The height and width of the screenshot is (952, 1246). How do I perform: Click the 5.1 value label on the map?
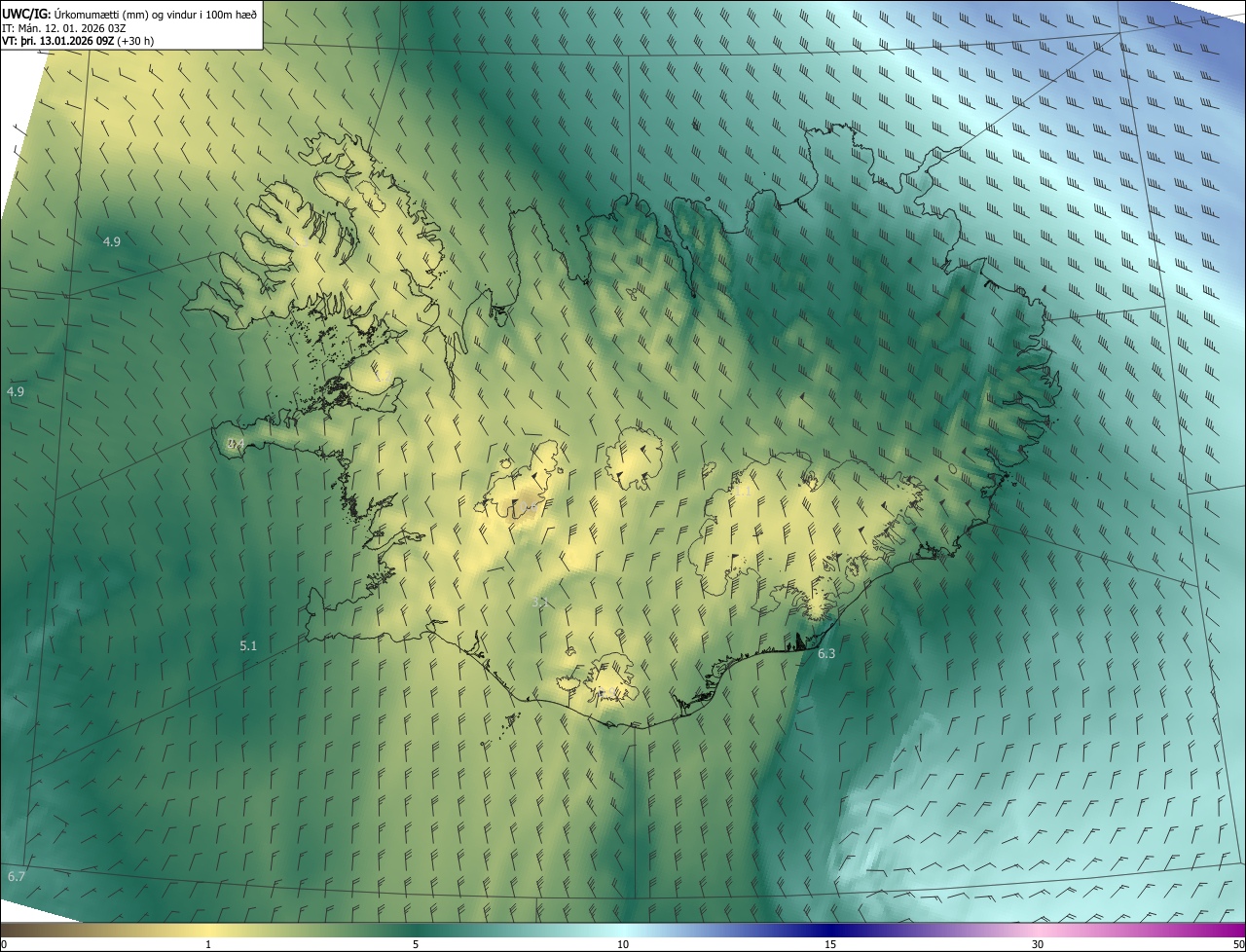(x=248, y=645)
